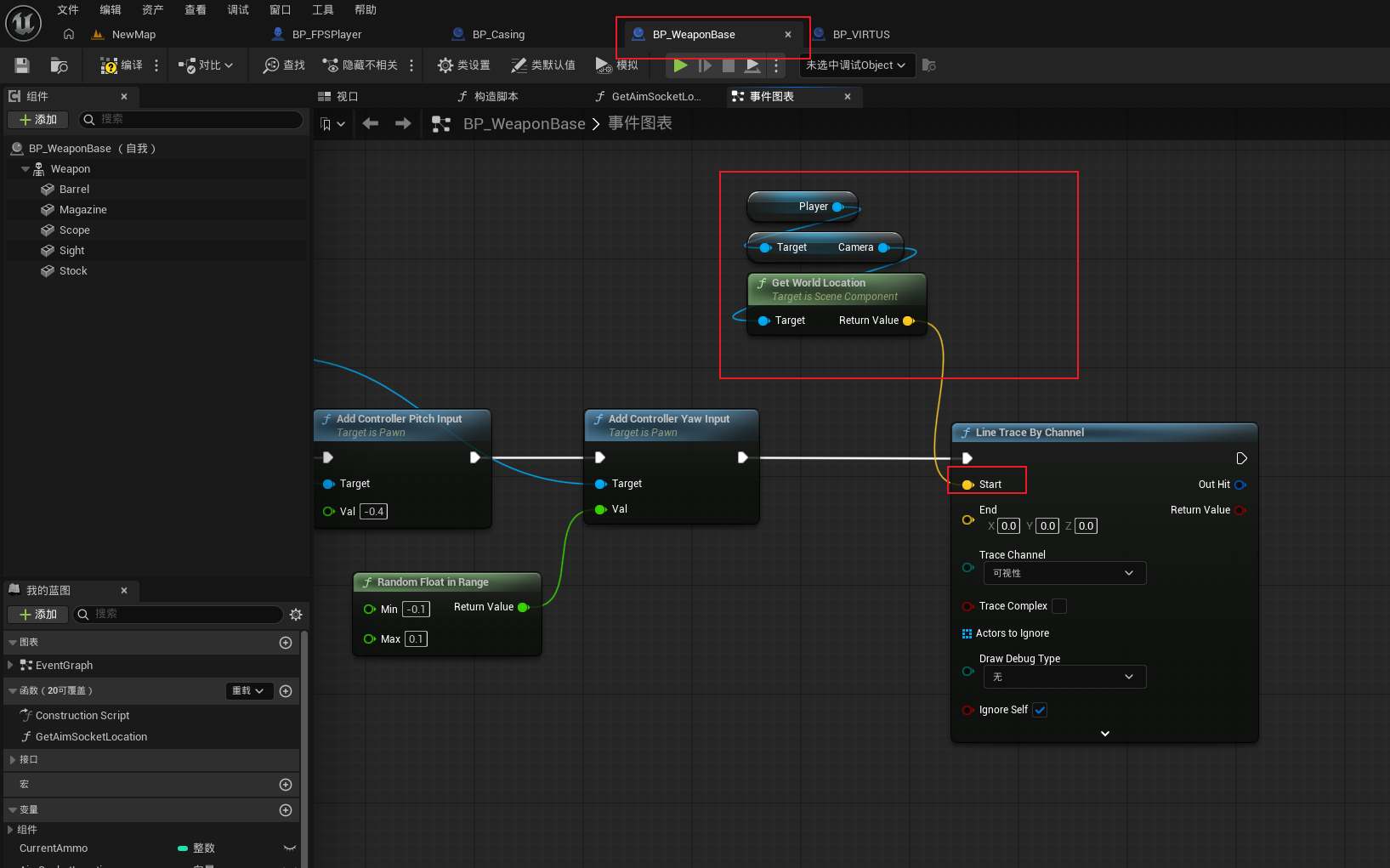
Task: Open play options three-dot menu
Action: (x=776, y=65)
